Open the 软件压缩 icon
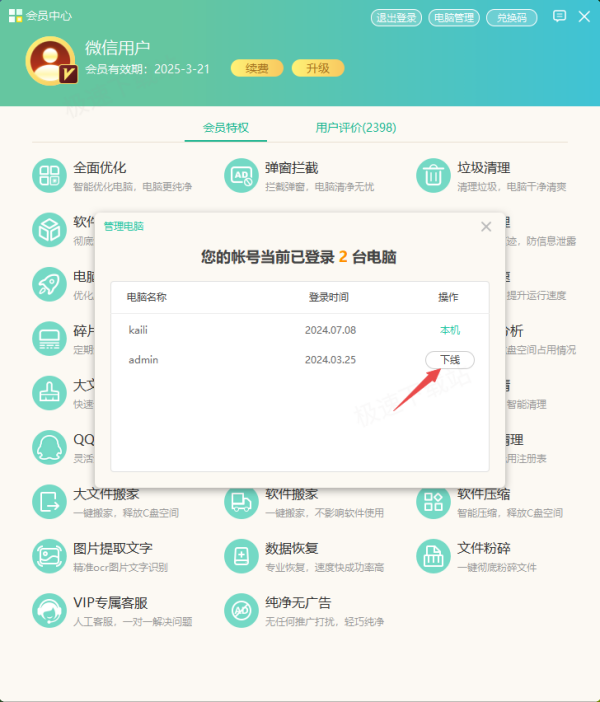Screen dimensions: 600x702 (x=433, y=502)
